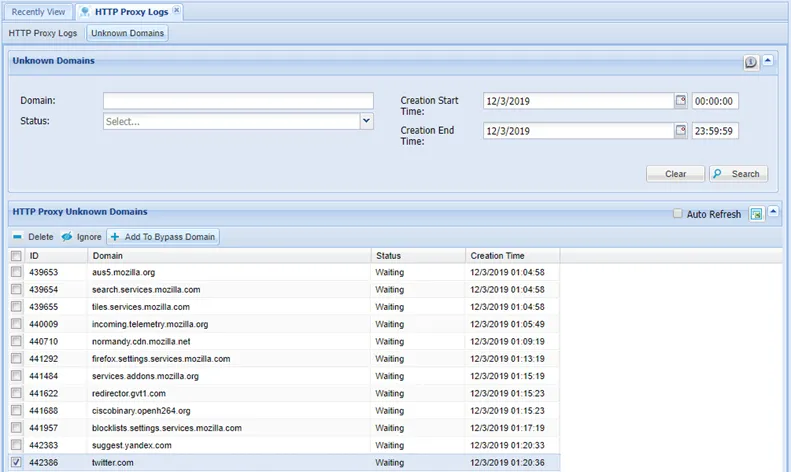The image size is (791, 472).
Task: Collapse the Unknown Domains search panel
Action: pos(768,61)
